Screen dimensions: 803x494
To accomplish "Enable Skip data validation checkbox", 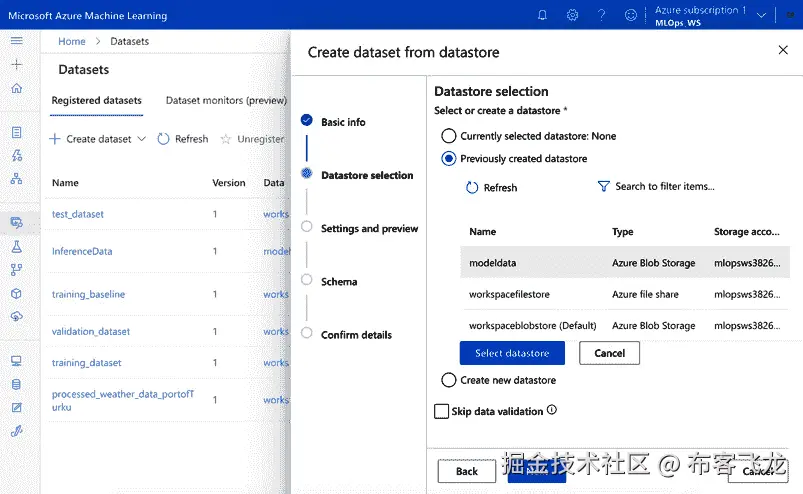I will [x=441, y=411].
